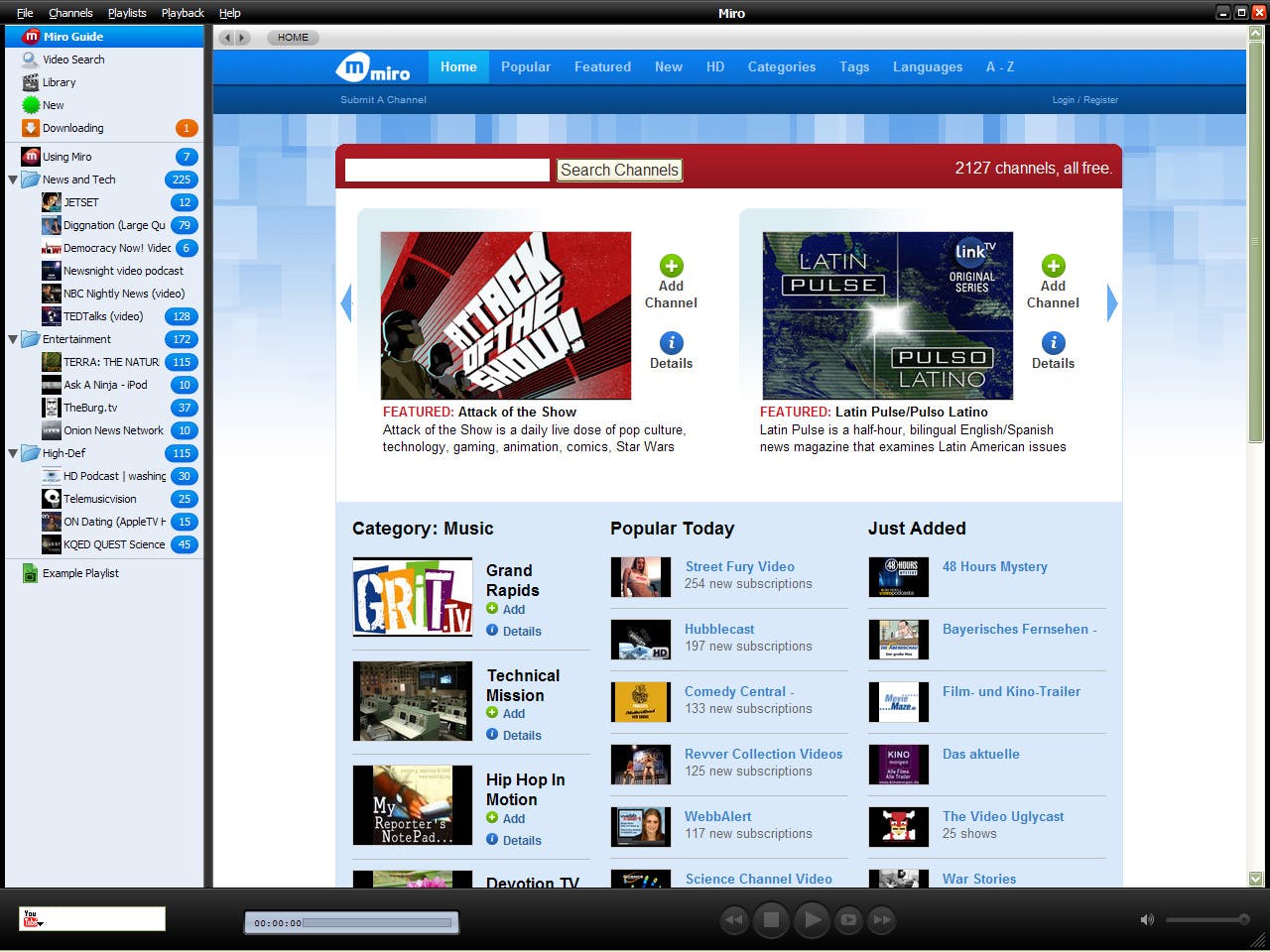The width and height of the screenshot is (1270, 952).
Task: Click the Miro logo in guide header
Action: pos(373,68)
